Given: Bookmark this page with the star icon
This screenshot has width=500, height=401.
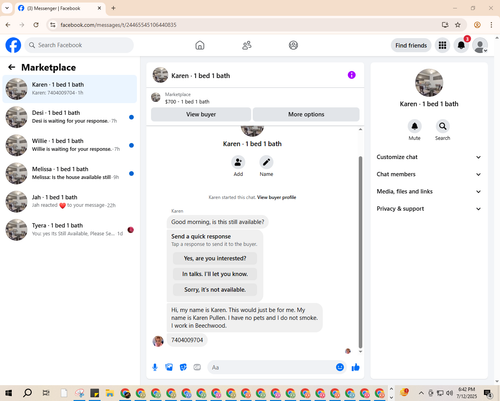Looking at the screenshot, I should (458, 25).
